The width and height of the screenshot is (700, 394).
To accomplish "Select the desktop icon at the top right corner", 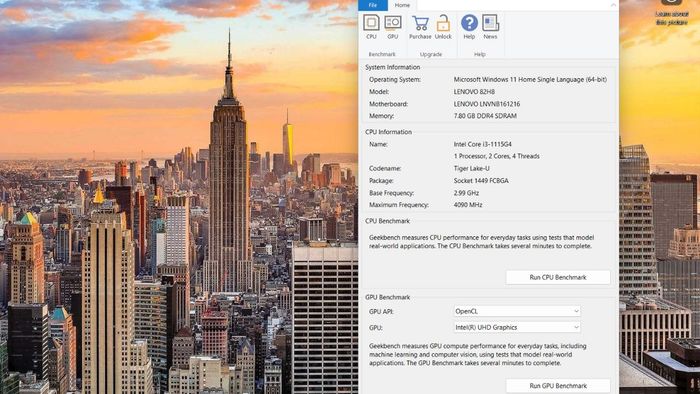I will point(671,12).
